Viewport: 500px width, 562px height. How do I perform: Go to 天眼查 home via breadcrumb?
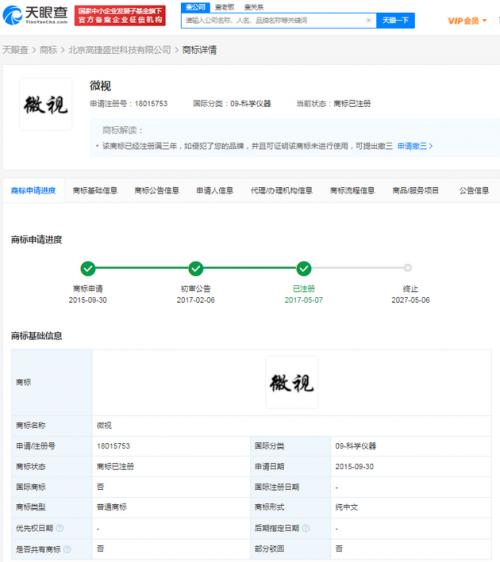15,50
